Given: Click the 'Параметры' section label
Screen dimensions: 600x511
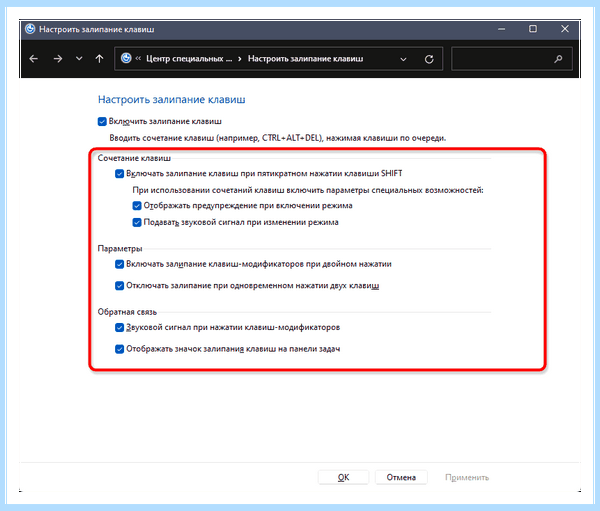Looking at the screenshot, I should [x=120, y=249].
